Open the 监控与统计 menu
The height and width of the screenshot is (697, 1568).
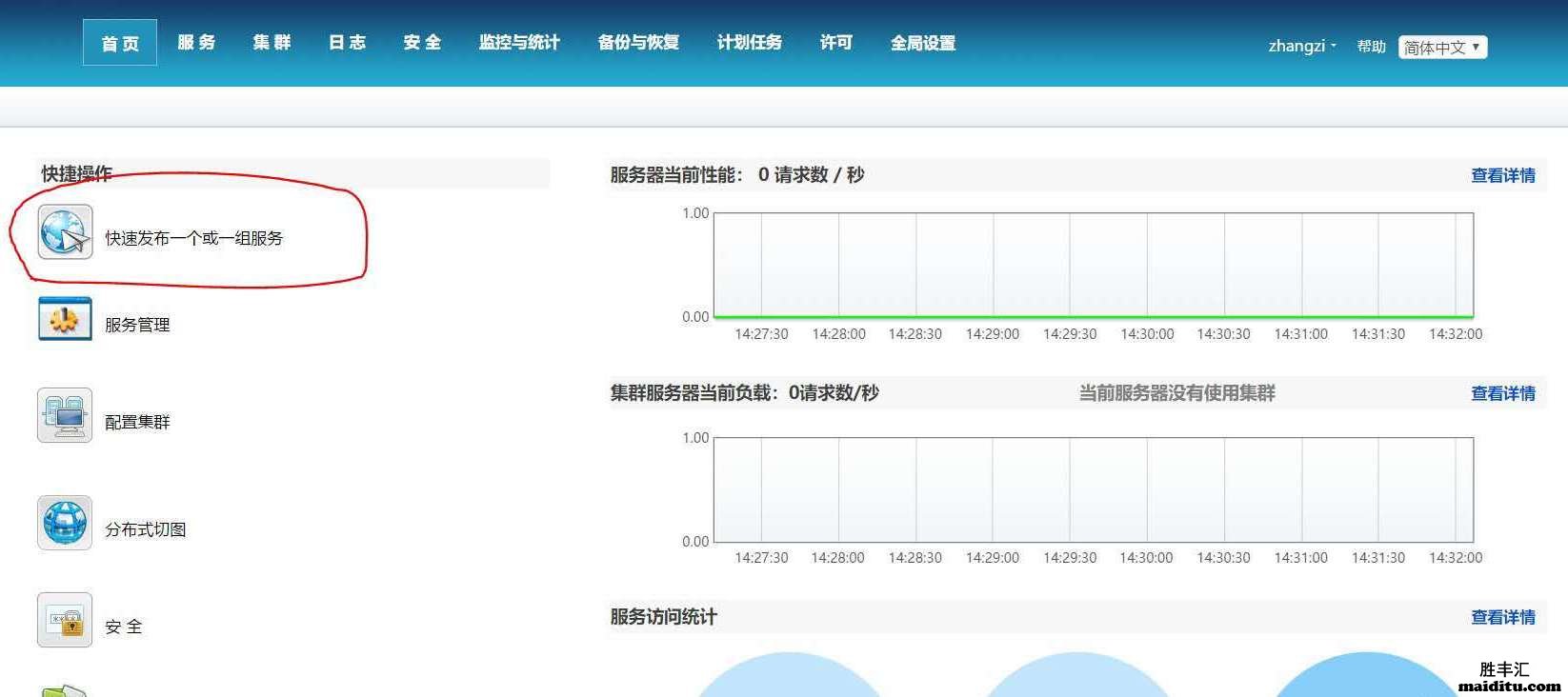point(519,42)
